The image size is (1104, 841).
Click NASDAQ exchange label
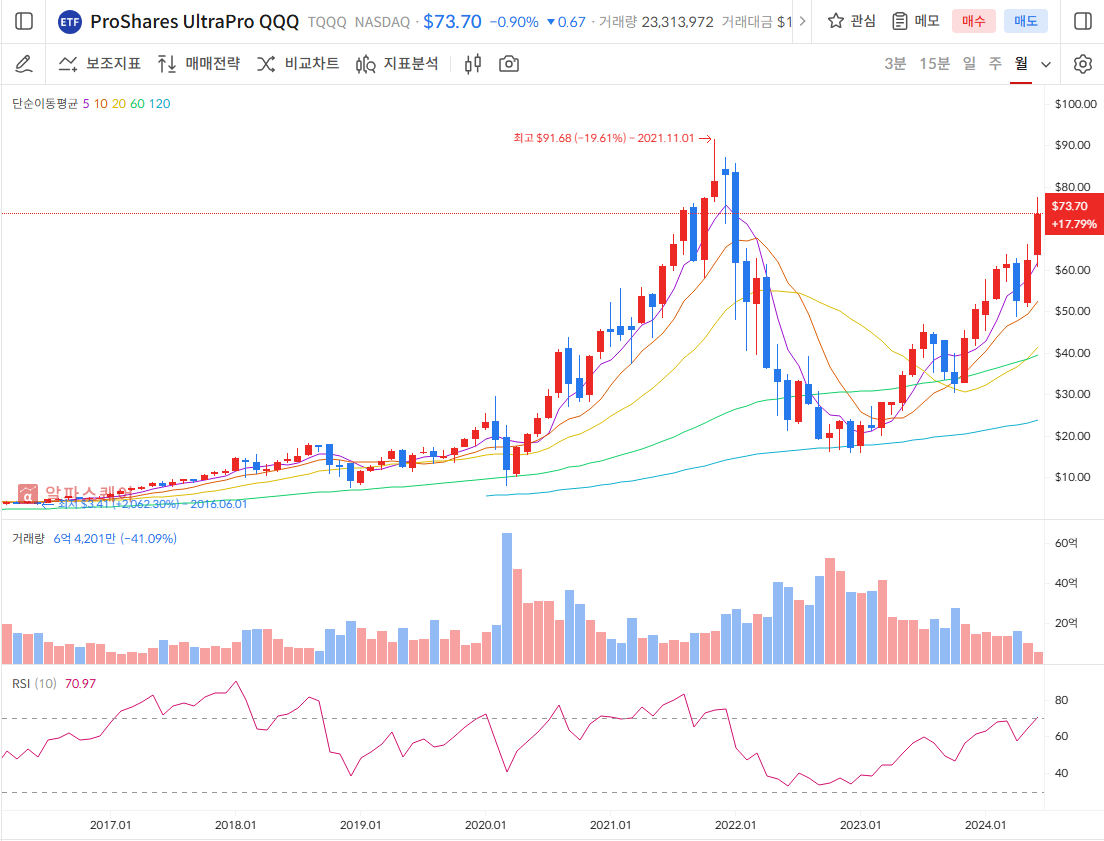(x=382, y=23)
